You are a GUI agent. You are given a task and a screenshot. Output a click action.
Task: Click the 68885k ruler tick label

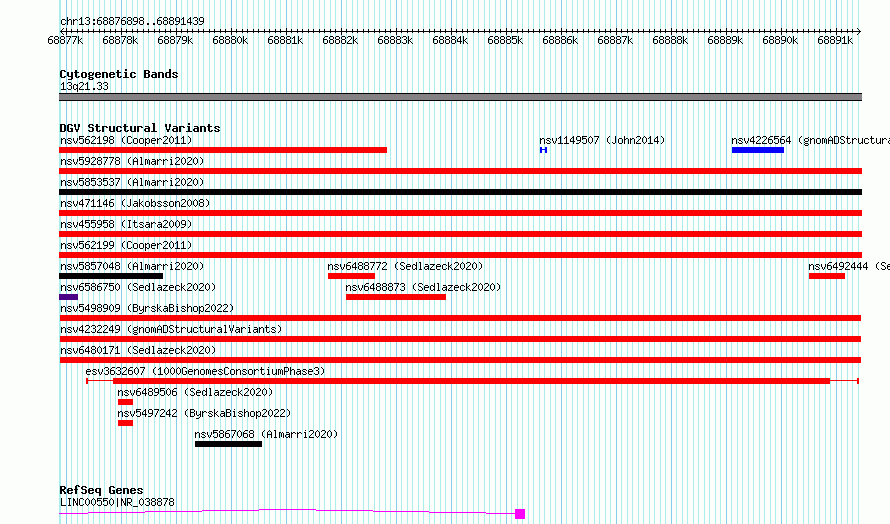coord(505,40)
